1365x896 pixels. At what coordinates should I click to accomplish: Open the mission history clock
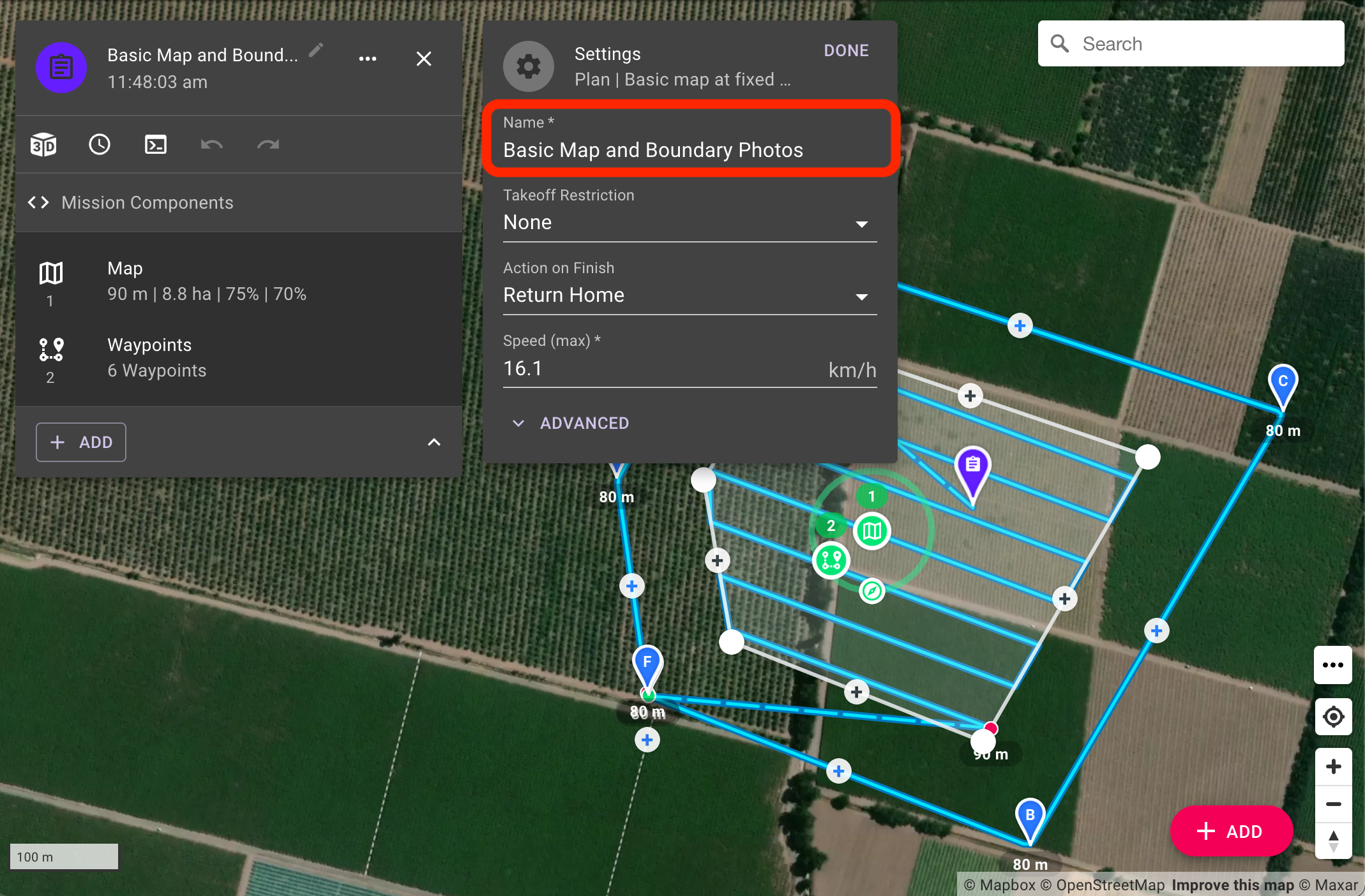click(100, 145)
